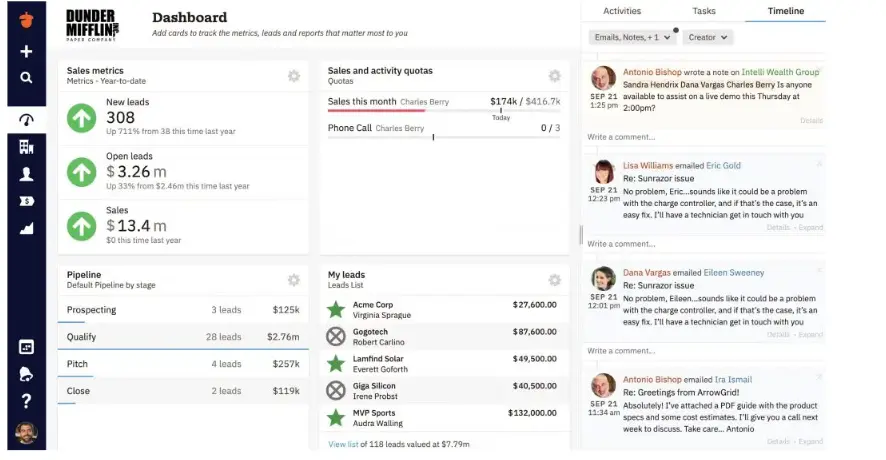Screen dimensions: 886x460
Task: Open user profile avatar in sidebar
Action: [27, 433]
